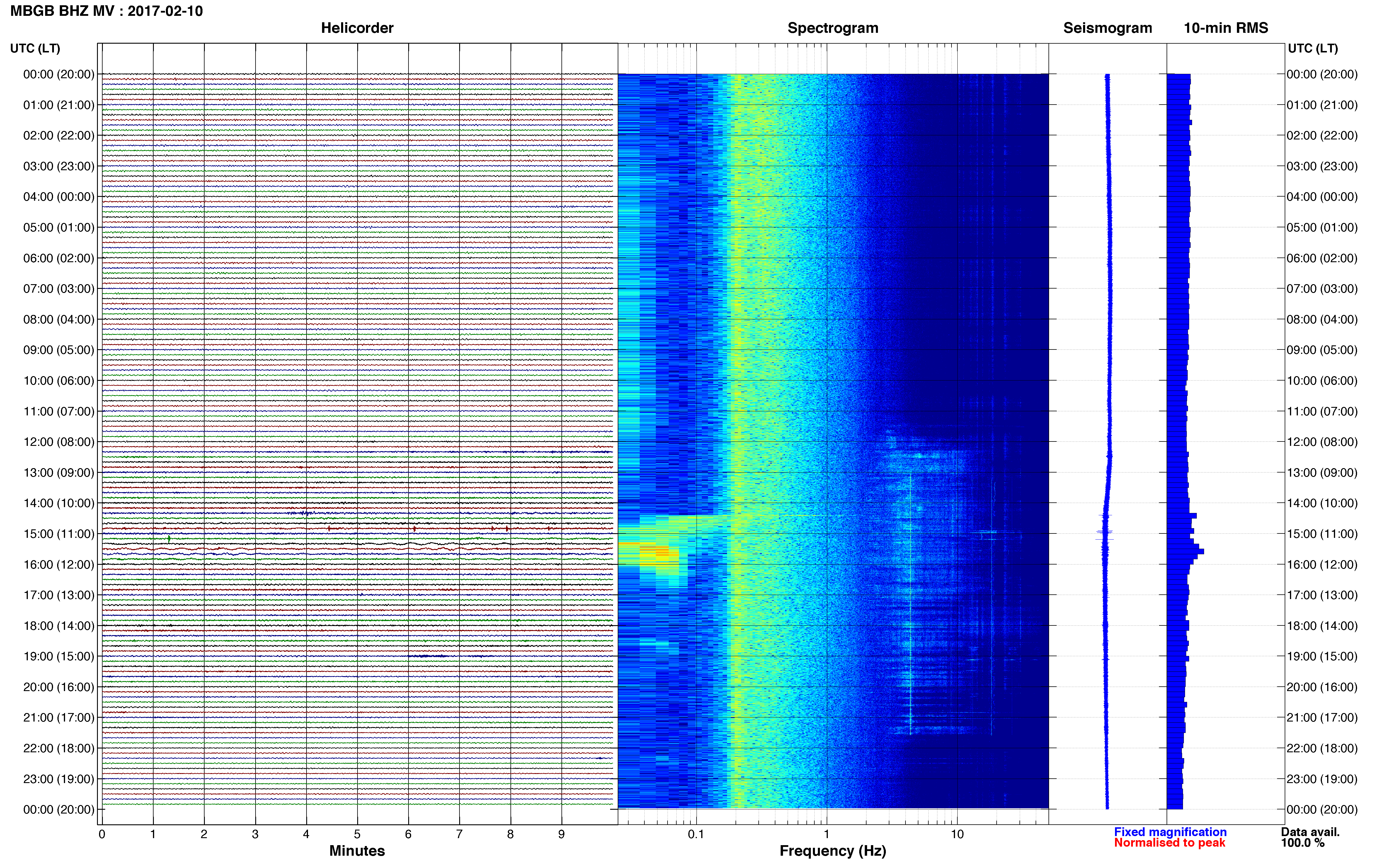
Task: Click the left '15:00 (11:00)' time label
Action: (59, 533)
